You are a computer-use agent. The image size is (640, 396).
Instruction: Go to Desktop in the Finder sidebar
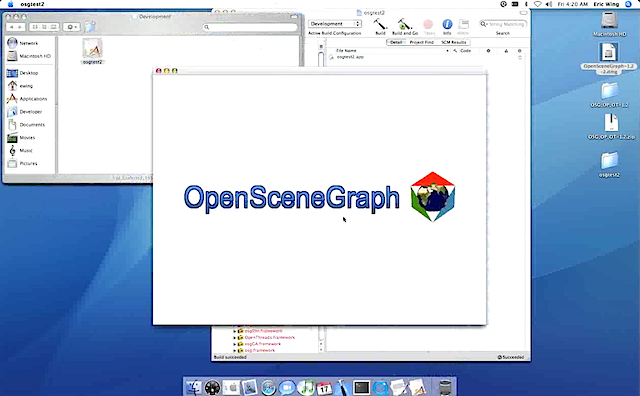22,73
